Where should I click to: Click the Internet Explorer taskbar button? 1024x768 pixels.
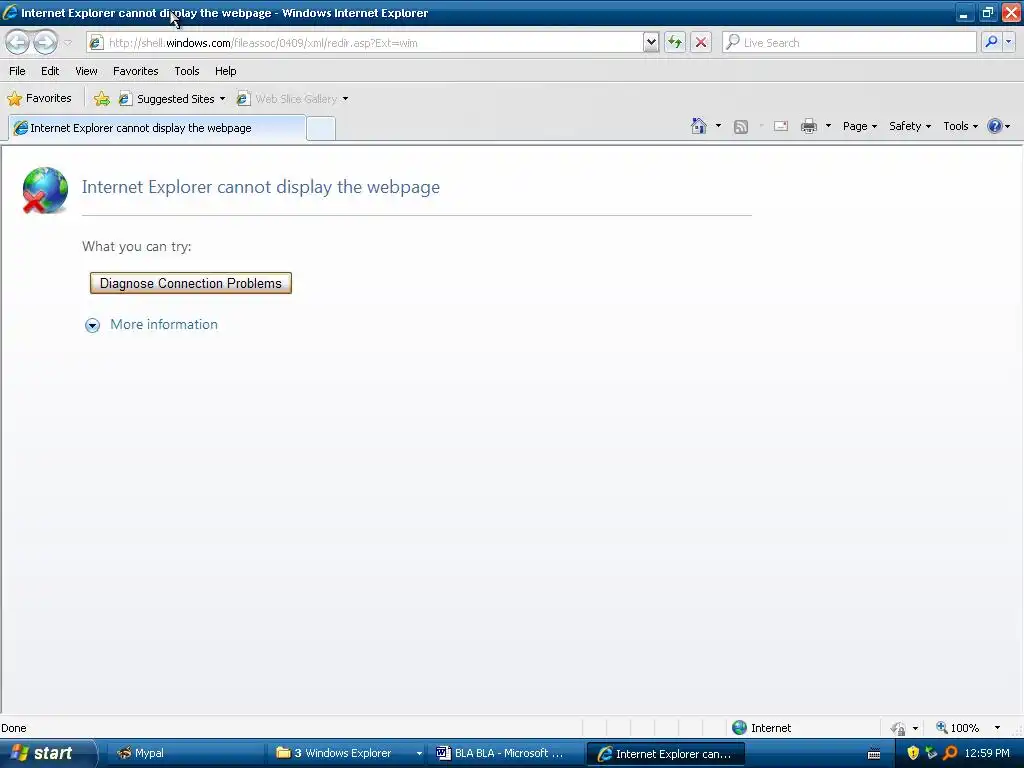[666, 754]
